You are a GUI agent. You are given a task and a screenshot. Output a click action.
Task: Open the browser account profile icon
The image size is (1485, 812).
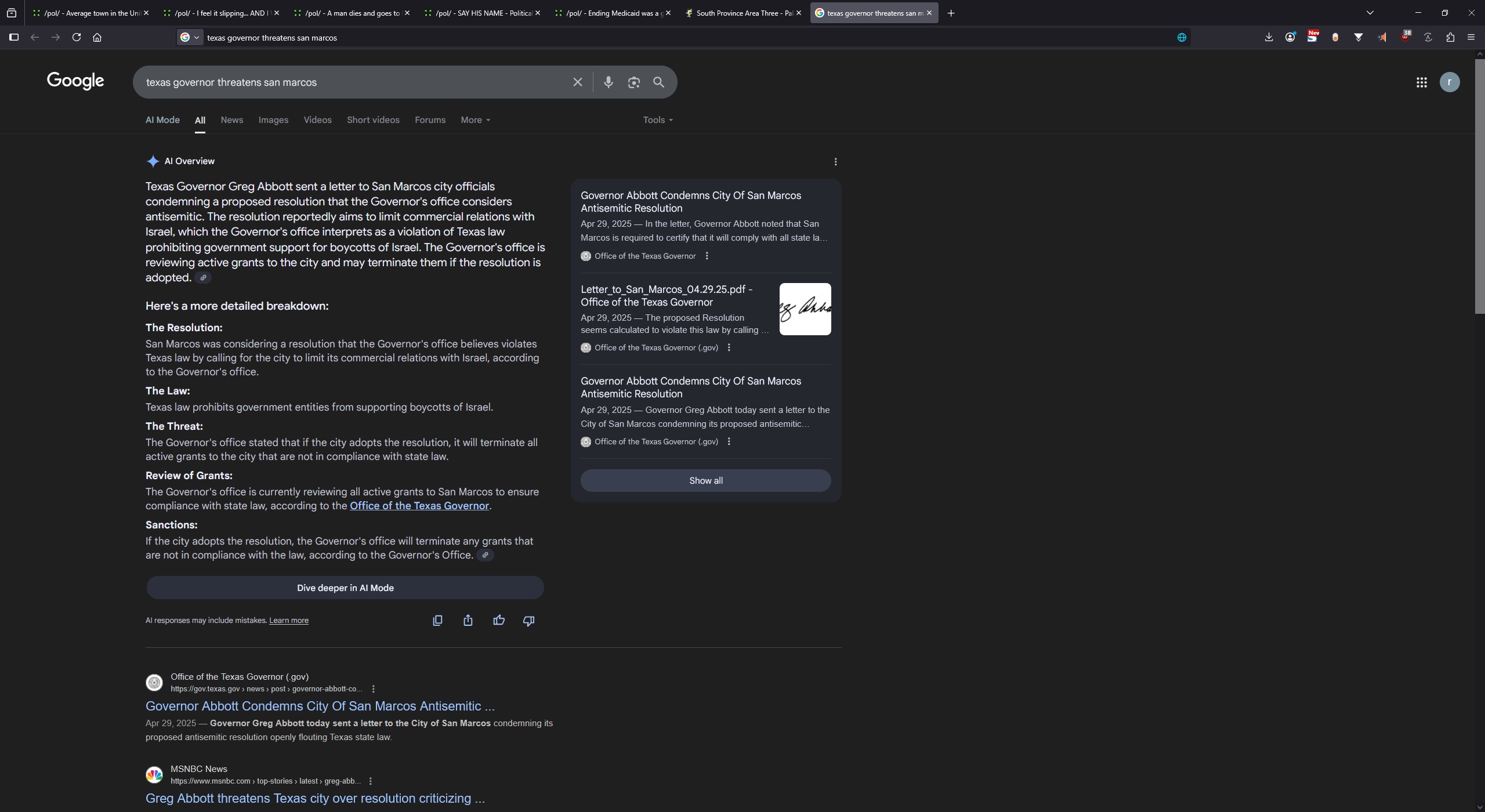(1290, 37)
